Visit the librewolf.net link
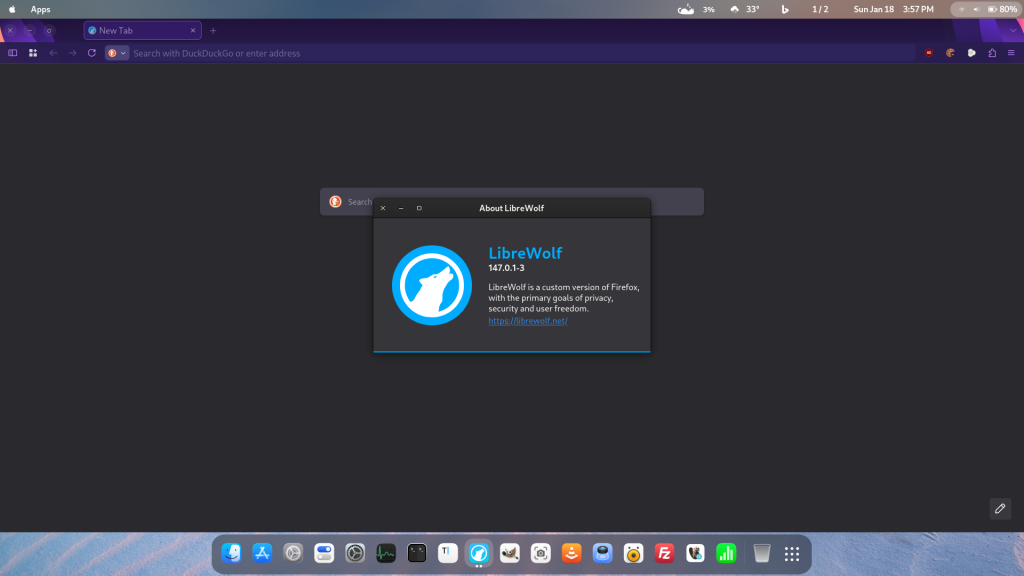 click(x=527, y=321)
